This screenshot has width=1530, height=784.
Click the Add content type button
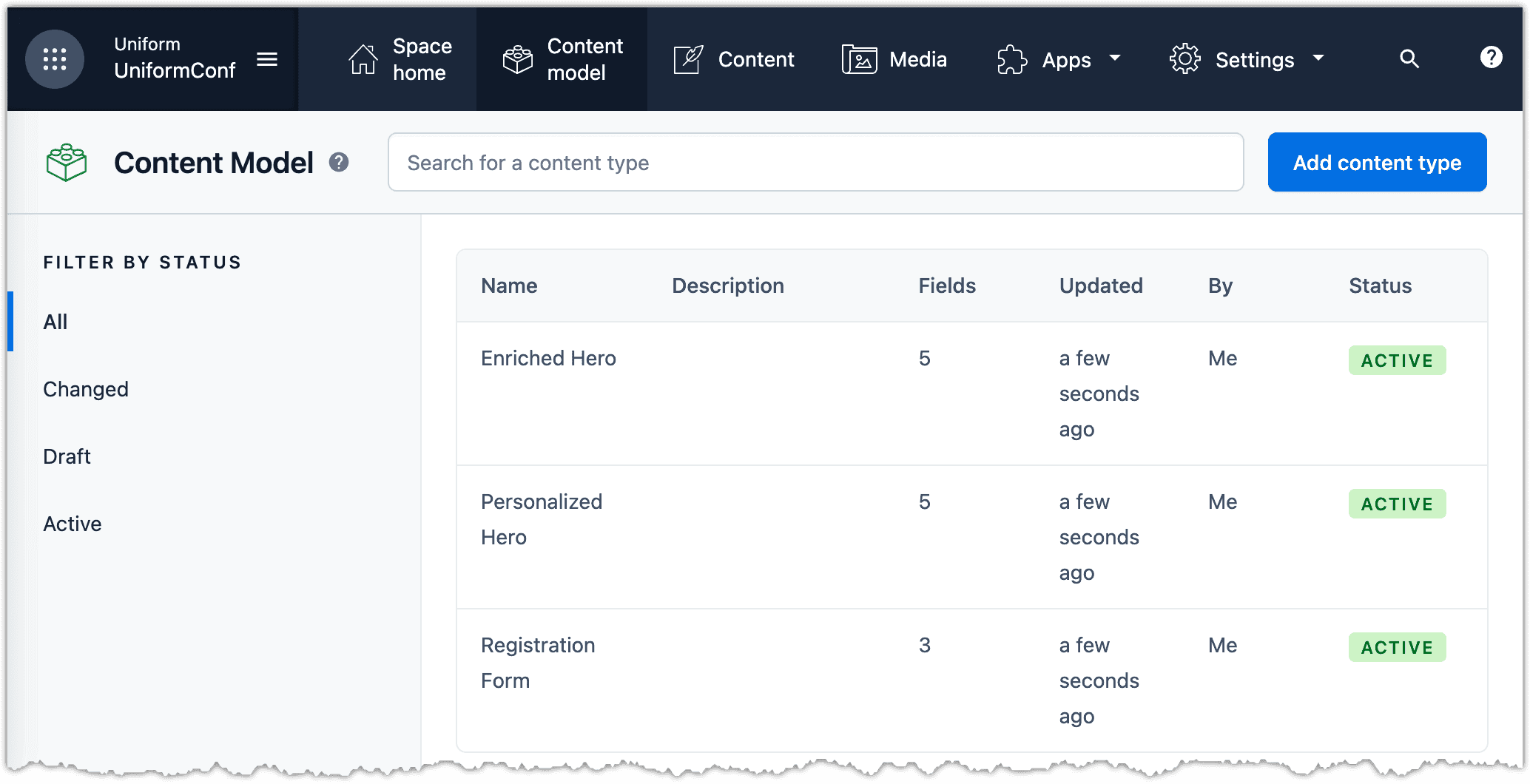(1376, 162)
